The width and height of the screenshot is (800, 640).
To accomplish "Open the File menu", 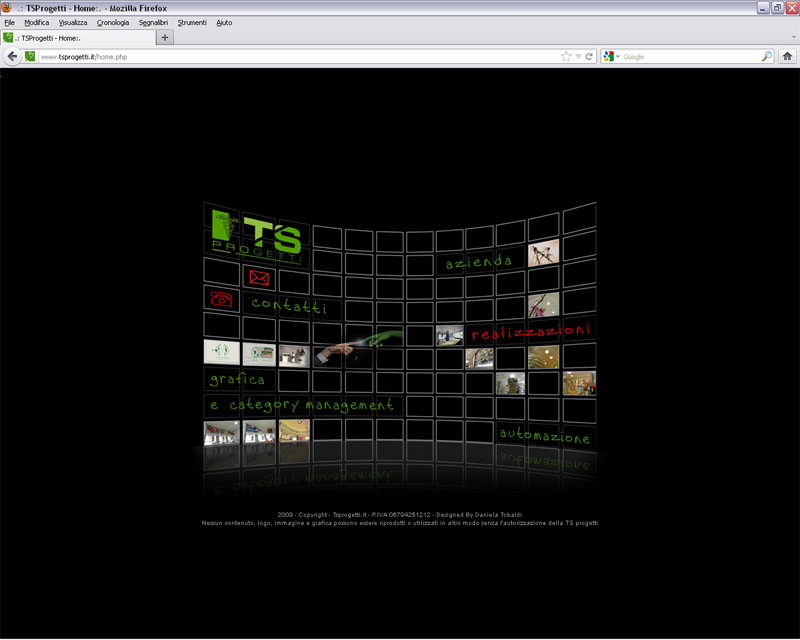I will point(9,22).
